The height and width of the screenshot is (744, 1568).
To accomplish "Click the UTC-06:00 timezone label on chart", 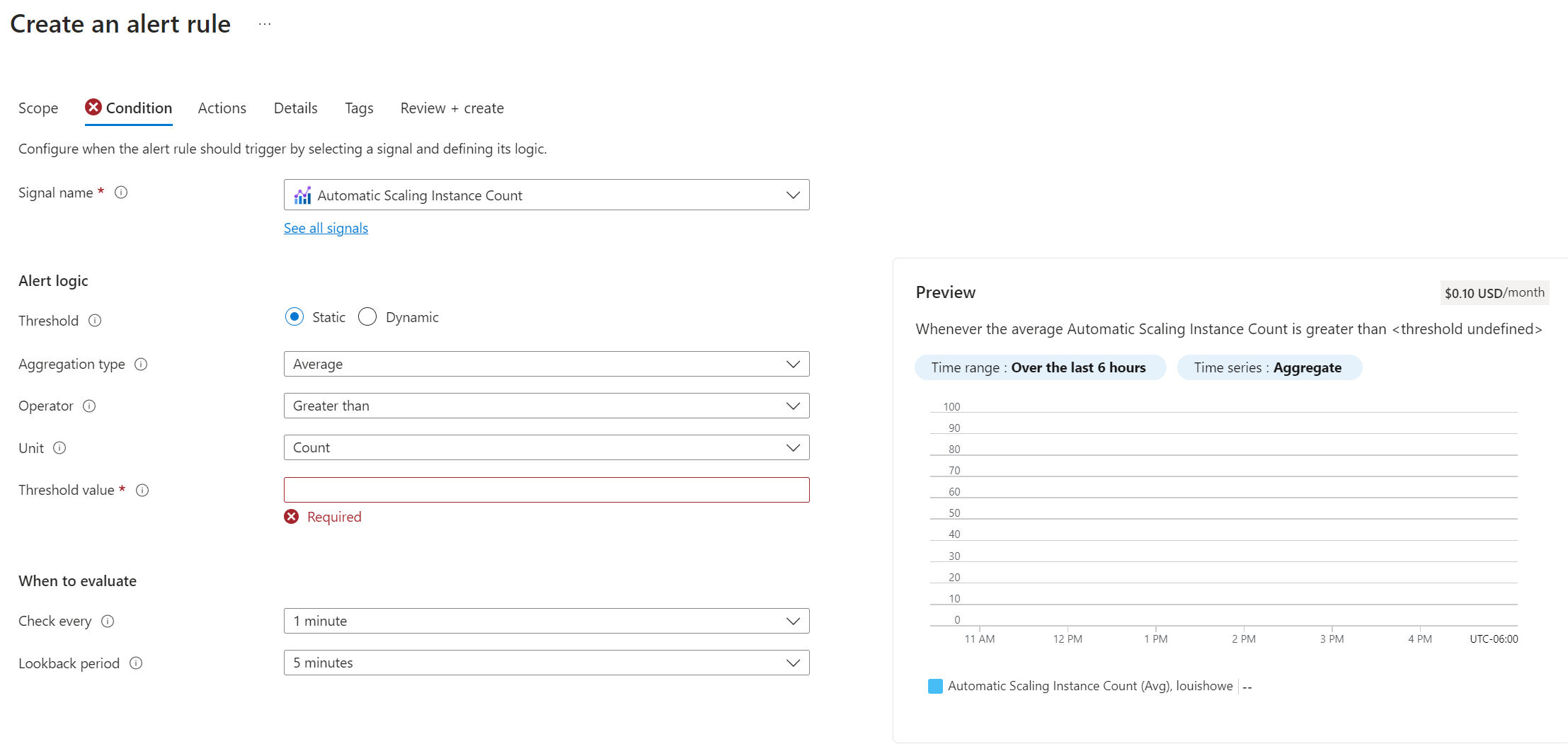I will (x=1494, y=639).
